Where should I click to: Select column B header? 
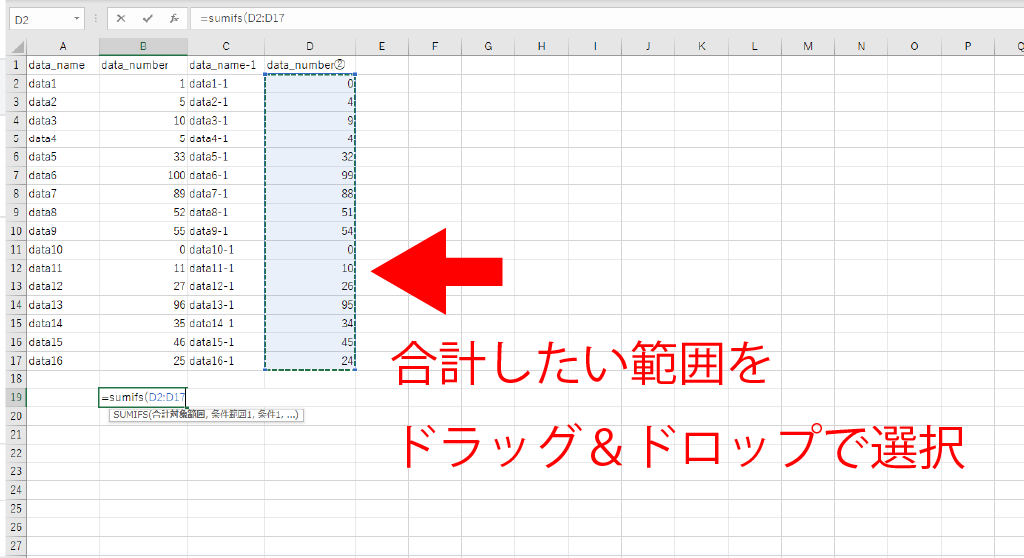143,47
